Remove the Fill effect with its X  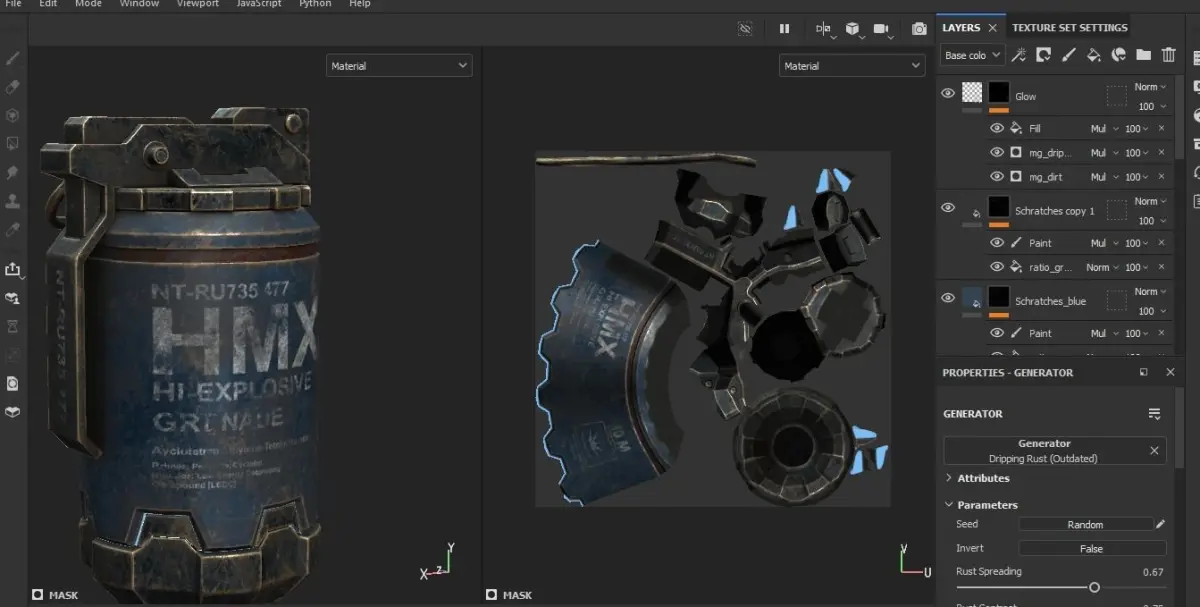(x=1161, y=129)
